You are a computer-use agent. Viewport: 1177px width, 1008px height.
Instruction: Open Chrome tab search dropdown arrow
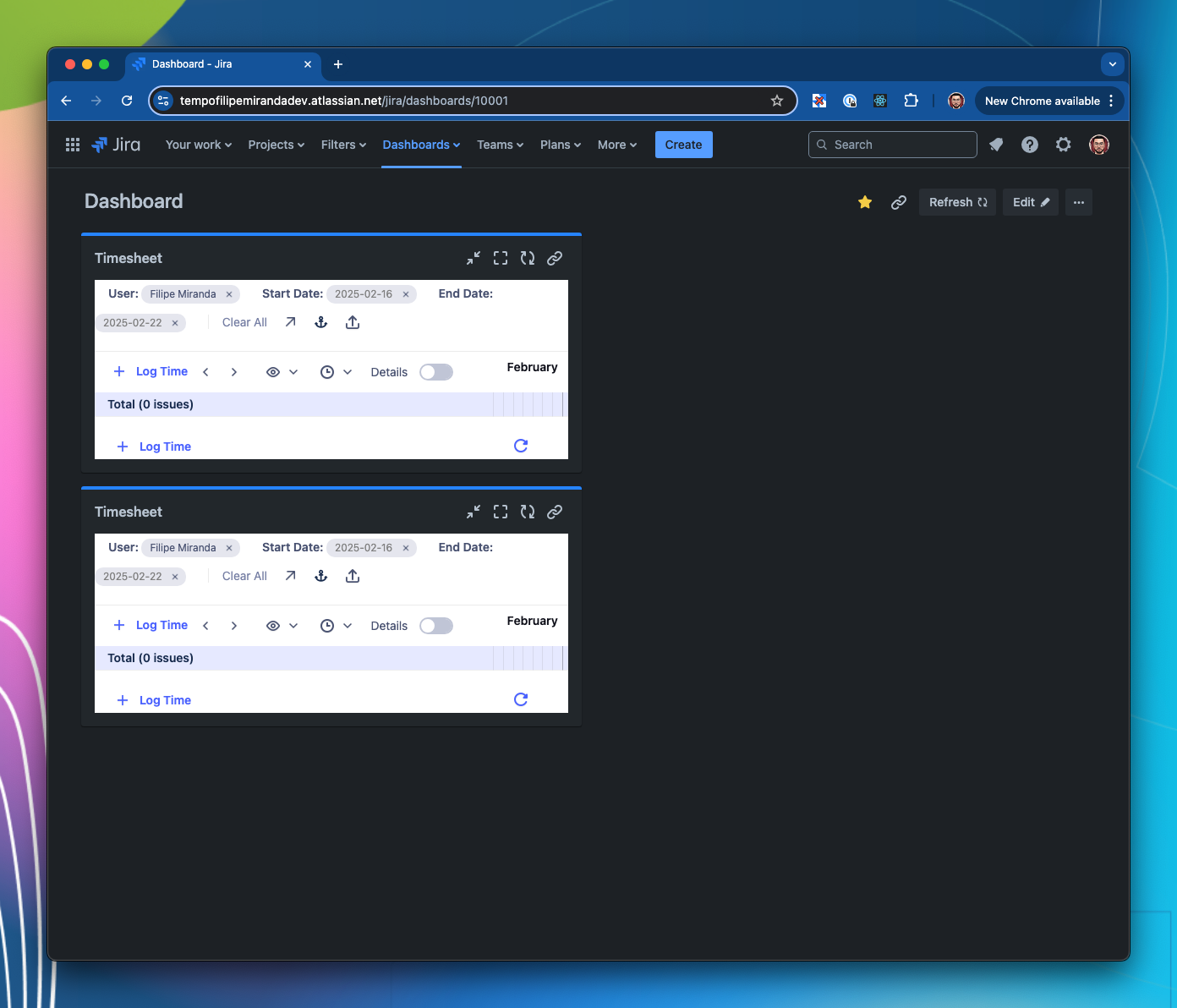click(x=1113, y=64)
